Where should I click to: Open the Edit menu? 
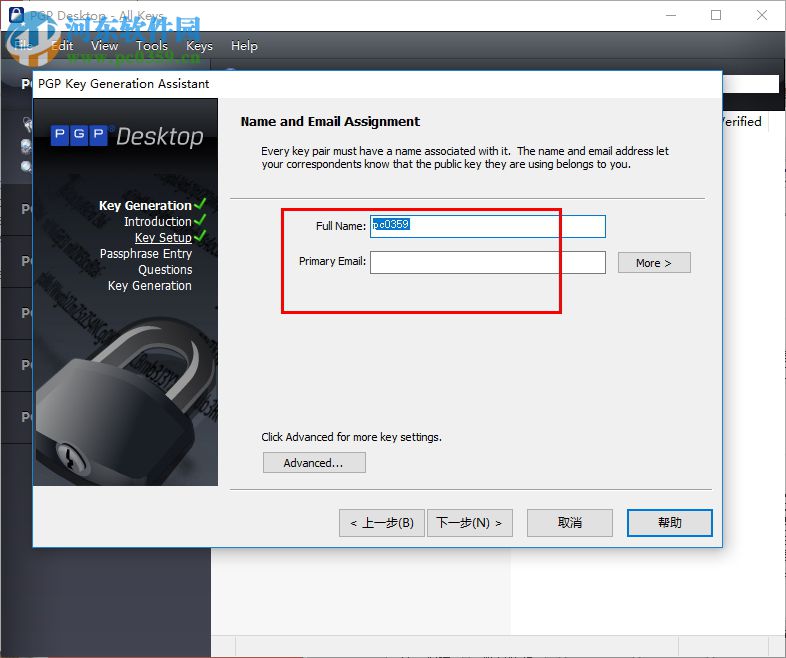point(62,46)
